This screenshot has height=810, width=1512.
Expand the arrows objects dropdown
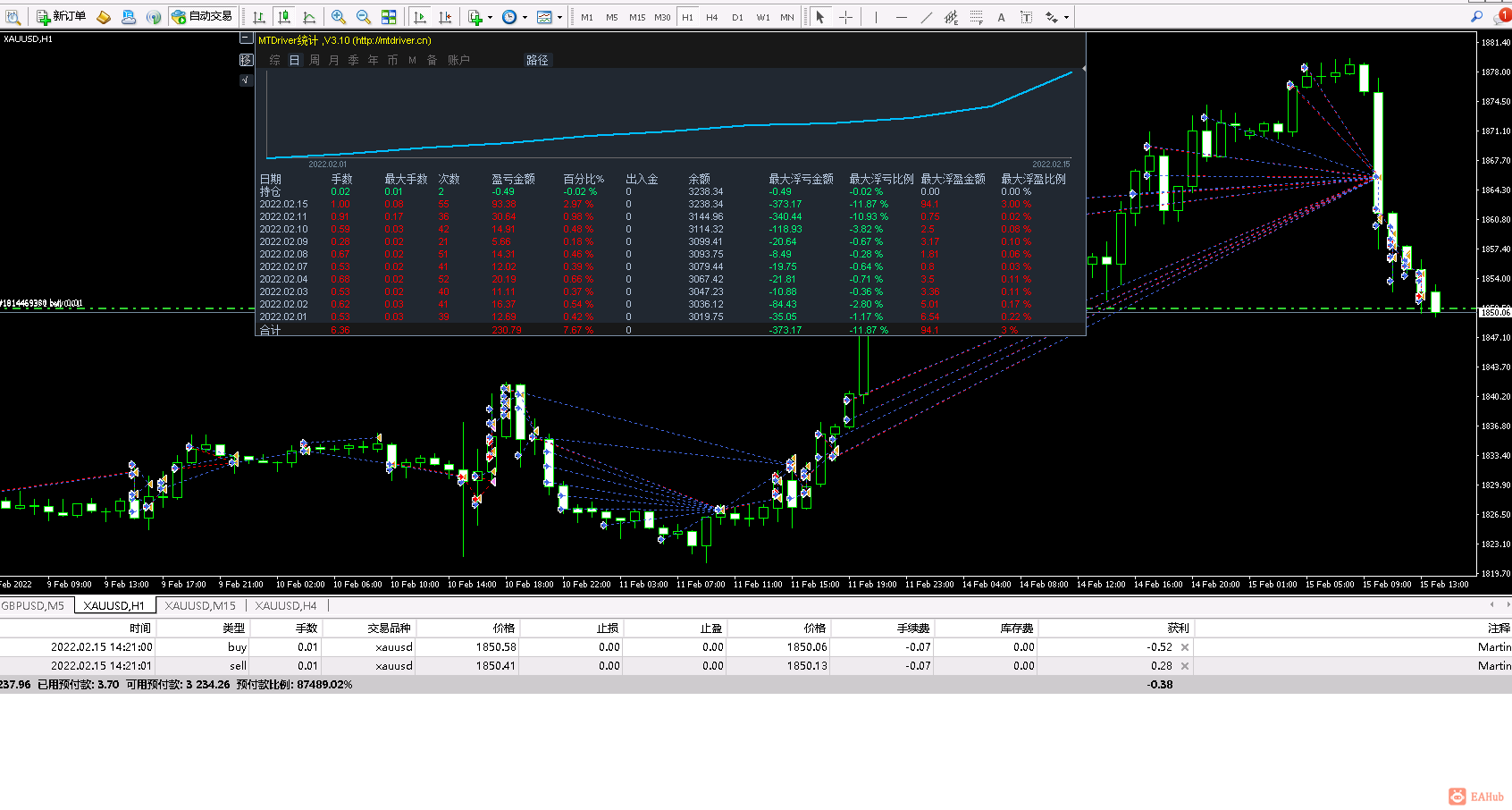tap(1066, 17)
